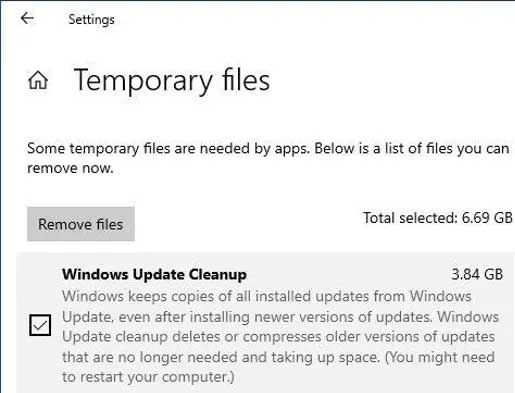Click the 3.84 GB size label

[477, 274]
